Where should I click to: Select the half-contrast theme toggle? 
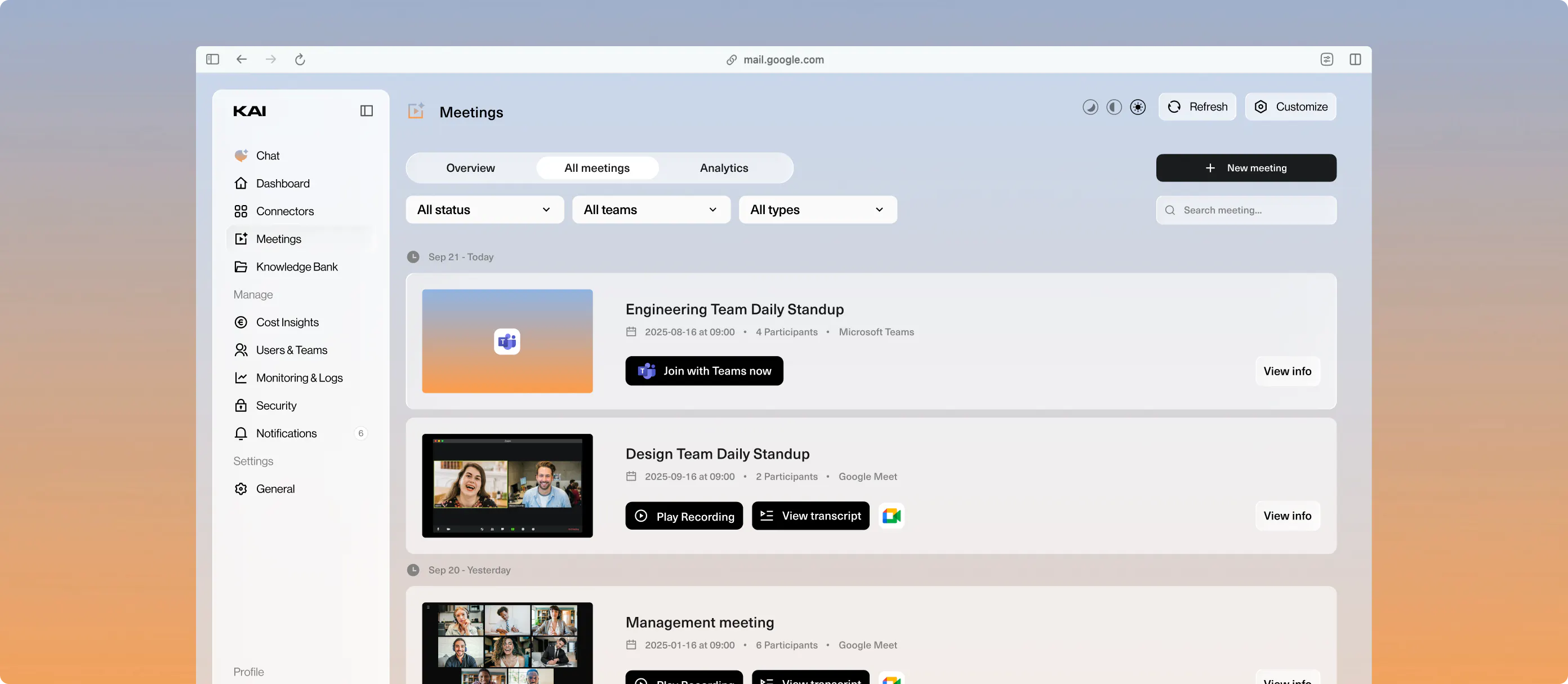point(1113,107)
